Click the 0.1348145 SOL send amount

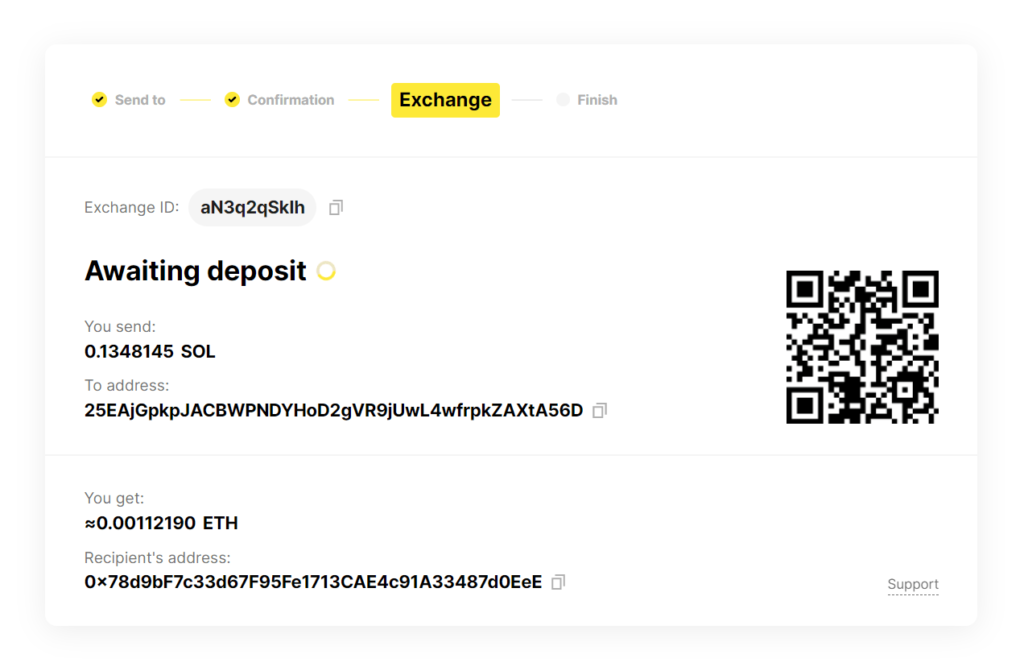point(150,352)
